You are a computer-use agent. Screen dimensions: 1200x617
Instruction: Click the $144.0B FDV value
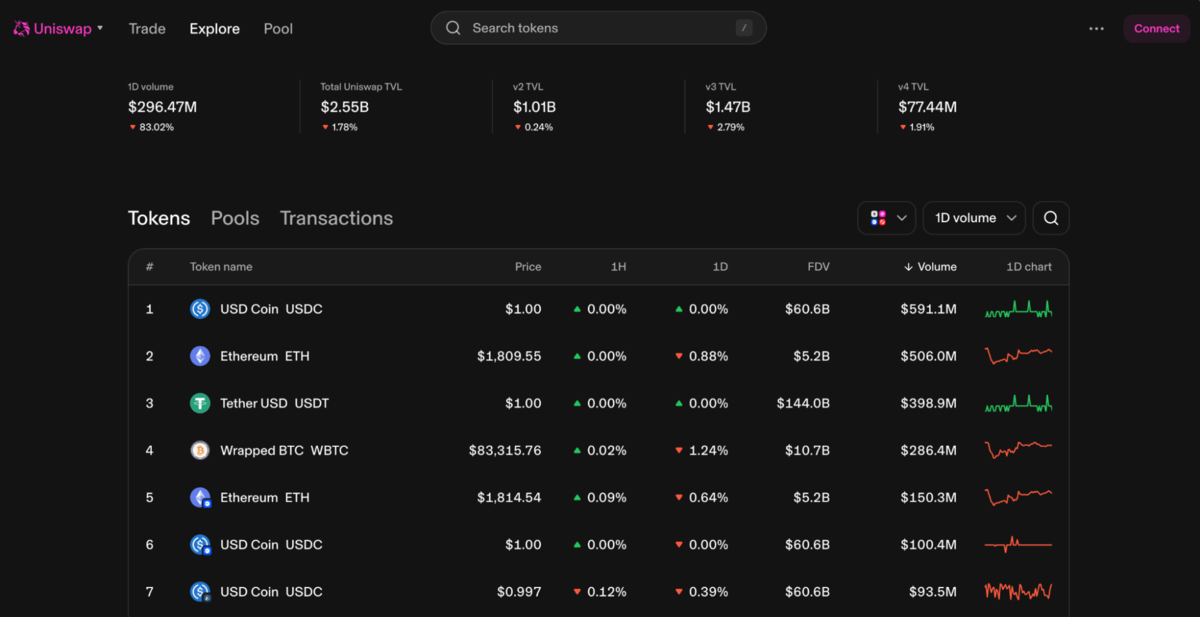(803, 403)
